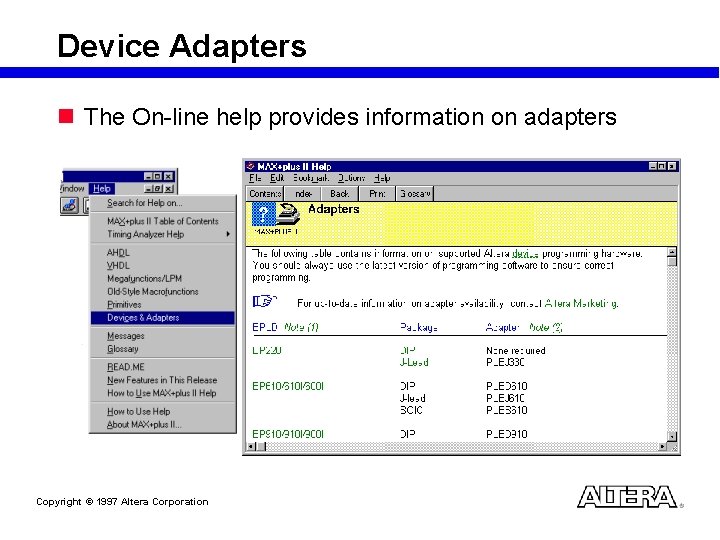Select Devices & Adapters menu item

tap(163, 318)
